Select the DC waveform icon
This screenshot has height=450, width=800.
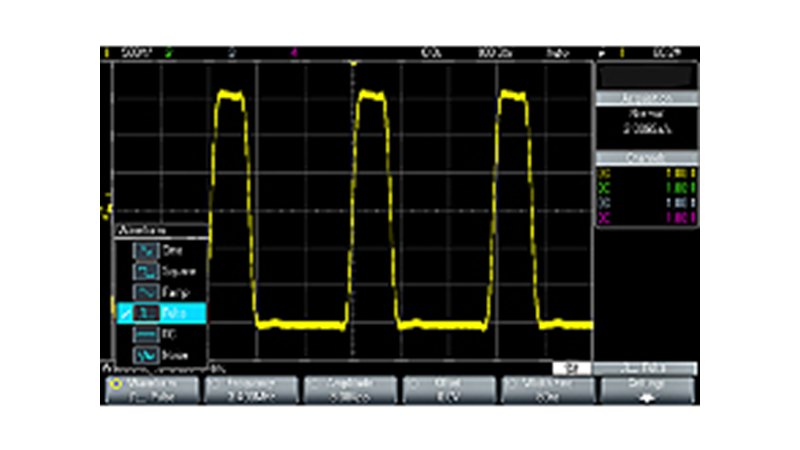pyautogui.click(x=148, y=333)
